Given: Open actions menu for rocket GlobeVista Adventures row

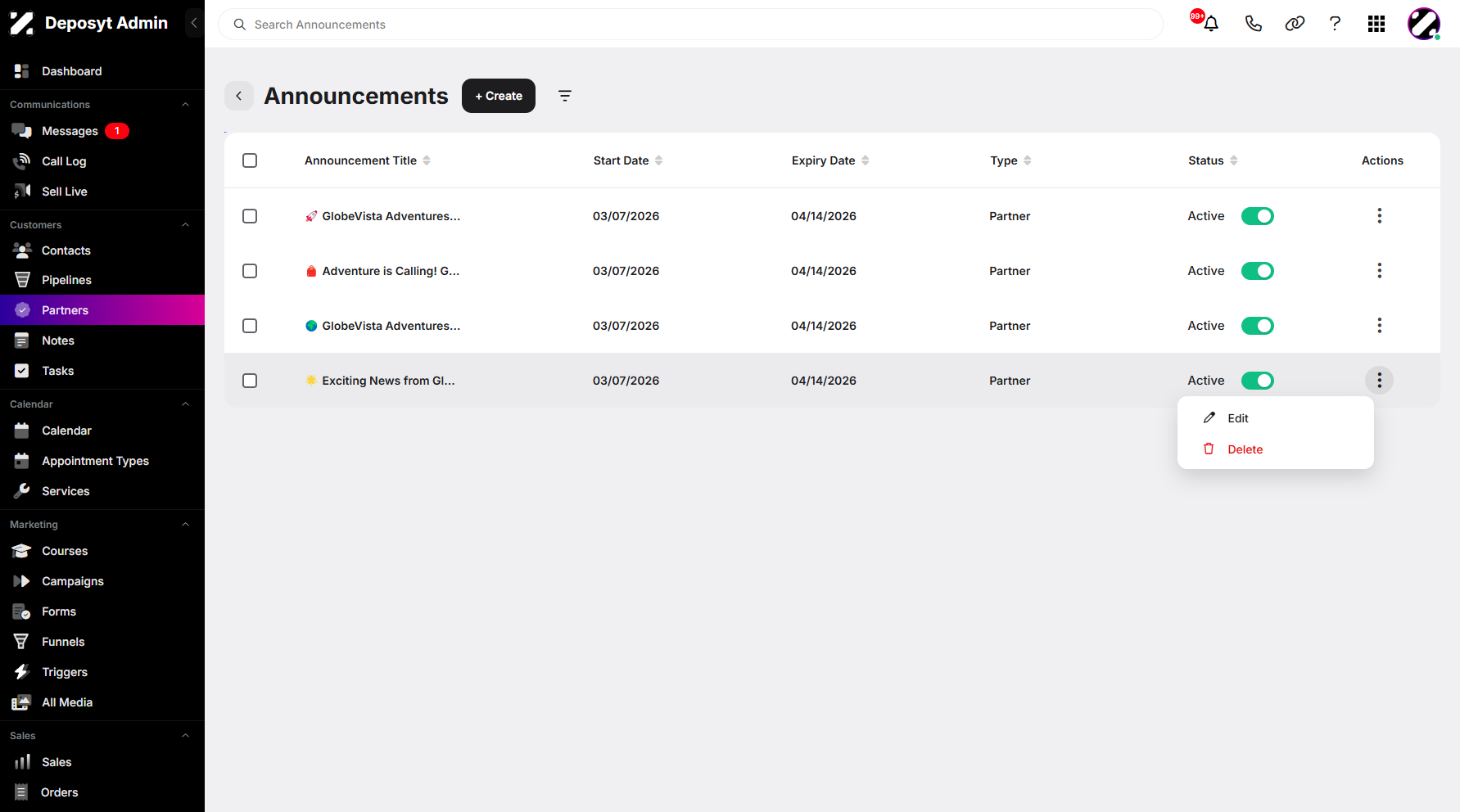Looking at the screenshot, I should pyautogui.click(x=1380, y=216).
